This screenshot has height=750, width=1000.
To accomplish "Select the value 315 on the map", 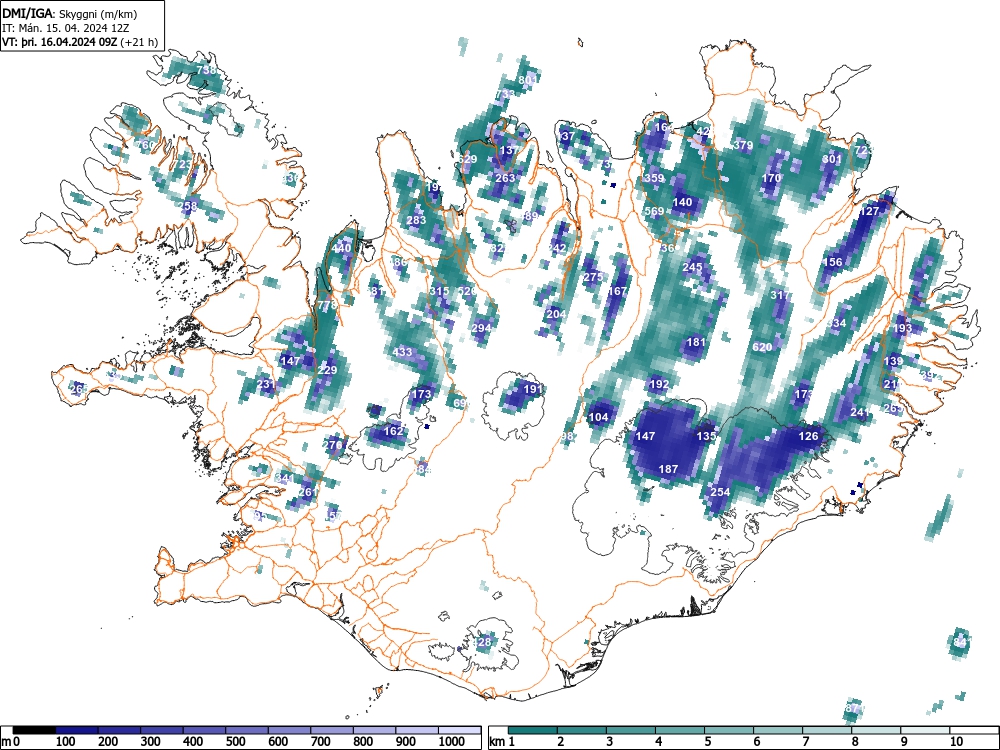I will (439, 291).
